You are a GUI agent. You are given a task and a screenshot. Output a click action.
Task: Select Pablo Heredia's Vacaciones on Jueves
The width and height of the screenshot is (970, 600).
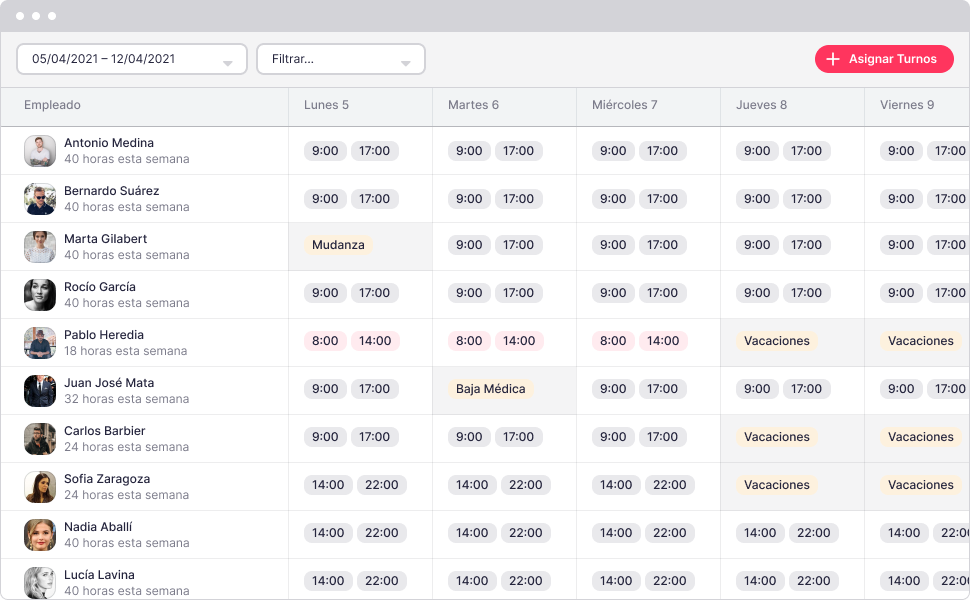776,340
